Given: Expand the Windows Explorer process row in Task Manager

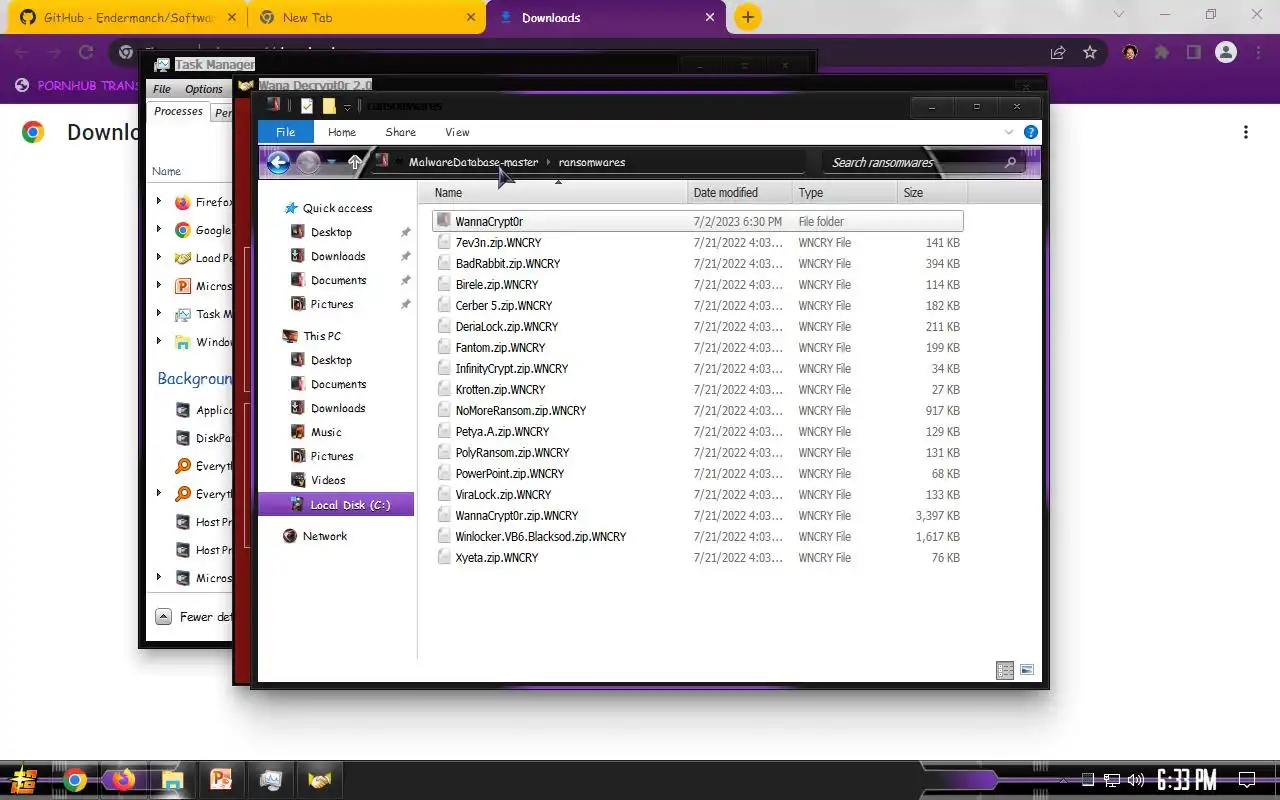Looking at the screenshot, I should (159, 341).
